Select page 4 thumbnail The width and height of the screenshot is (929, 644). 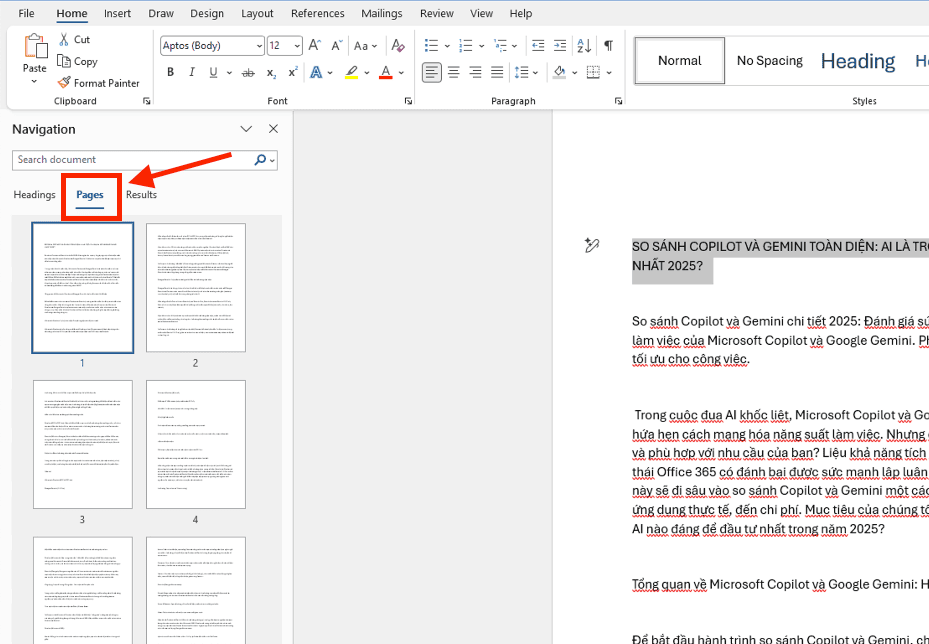click(196, 444)
